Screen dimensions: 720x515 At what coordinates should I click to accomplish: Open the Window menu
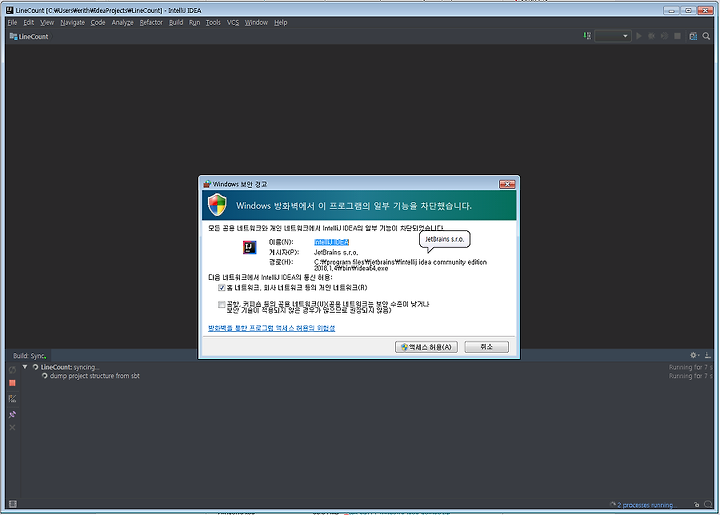[256, 22]
